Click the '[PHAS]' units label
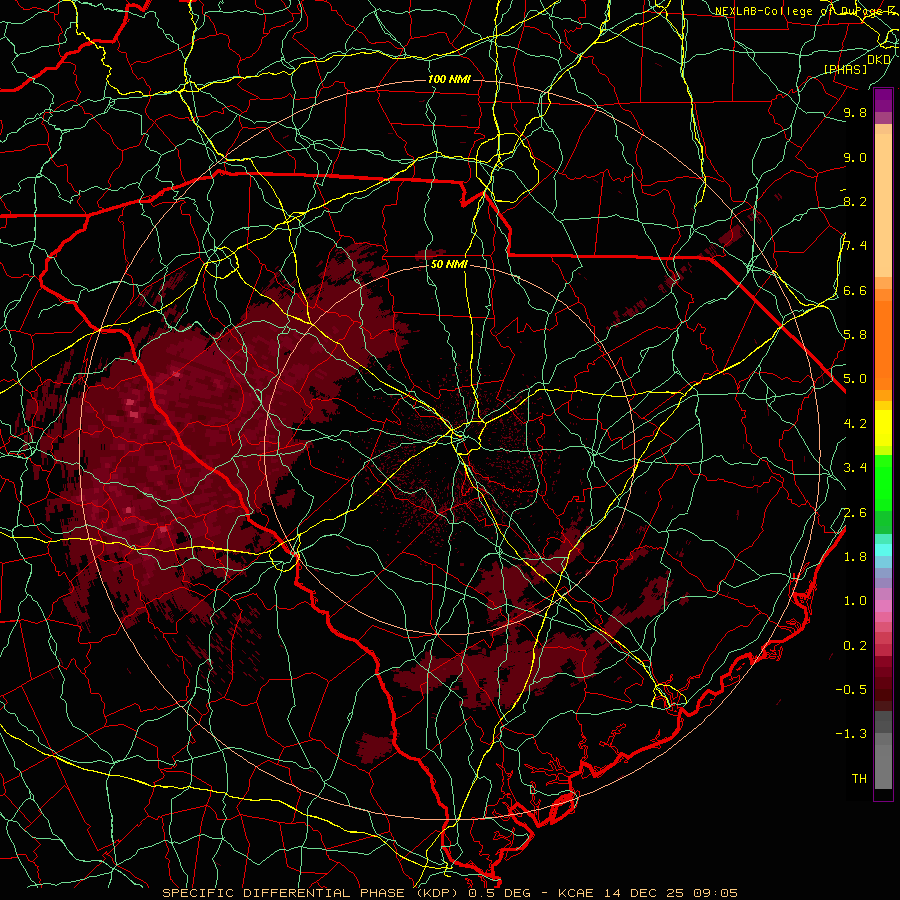The width and height of the screenshot is (900, 900). click(846, 69)
